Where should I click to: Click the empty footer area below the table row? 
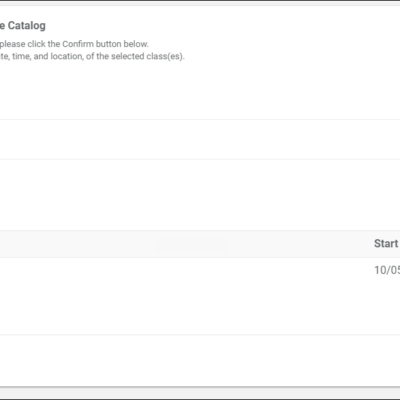click(x=200, y=360)
